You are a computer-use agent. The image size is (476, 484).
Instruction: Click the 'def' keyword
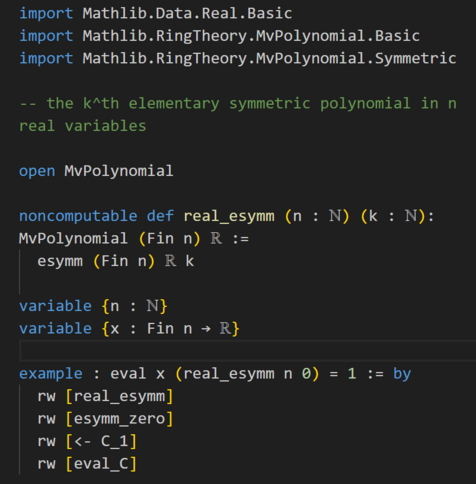tap(160, 216)
